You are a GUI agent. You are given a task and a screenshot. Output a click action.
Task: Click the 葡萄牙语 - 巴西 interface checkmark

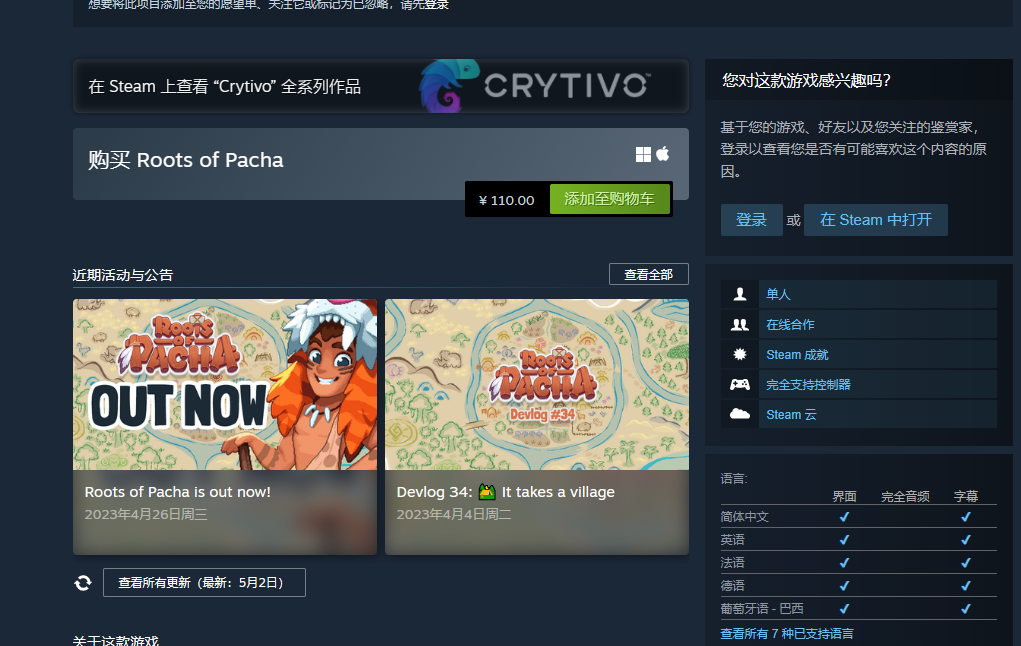(x=845, y=608)
